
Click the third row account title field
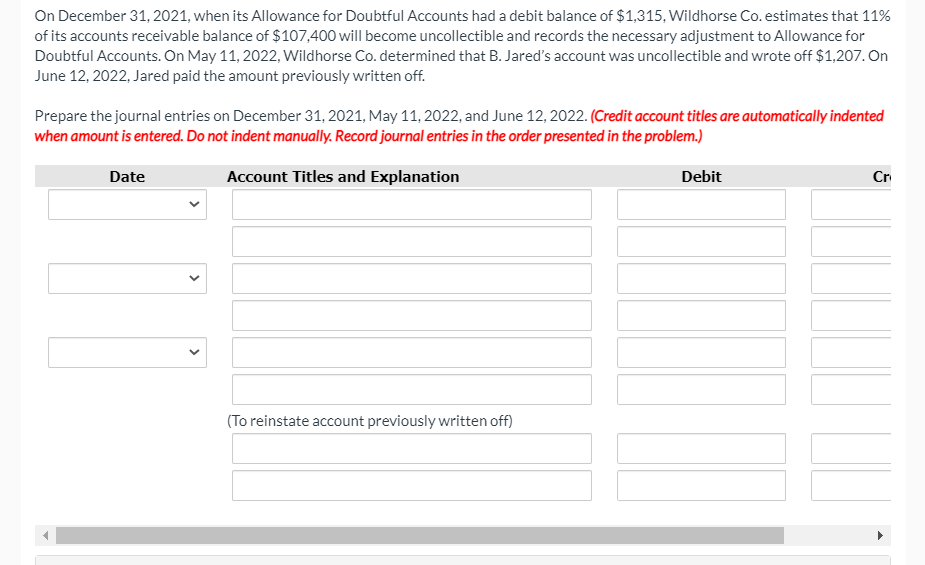[x=412, y=278]
